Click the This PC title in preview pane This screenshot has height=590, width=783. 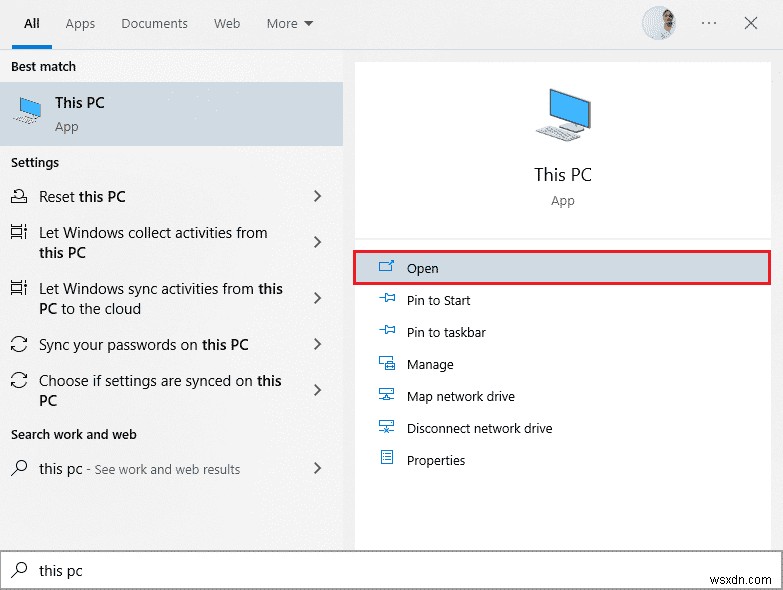(x=563, y=175)
